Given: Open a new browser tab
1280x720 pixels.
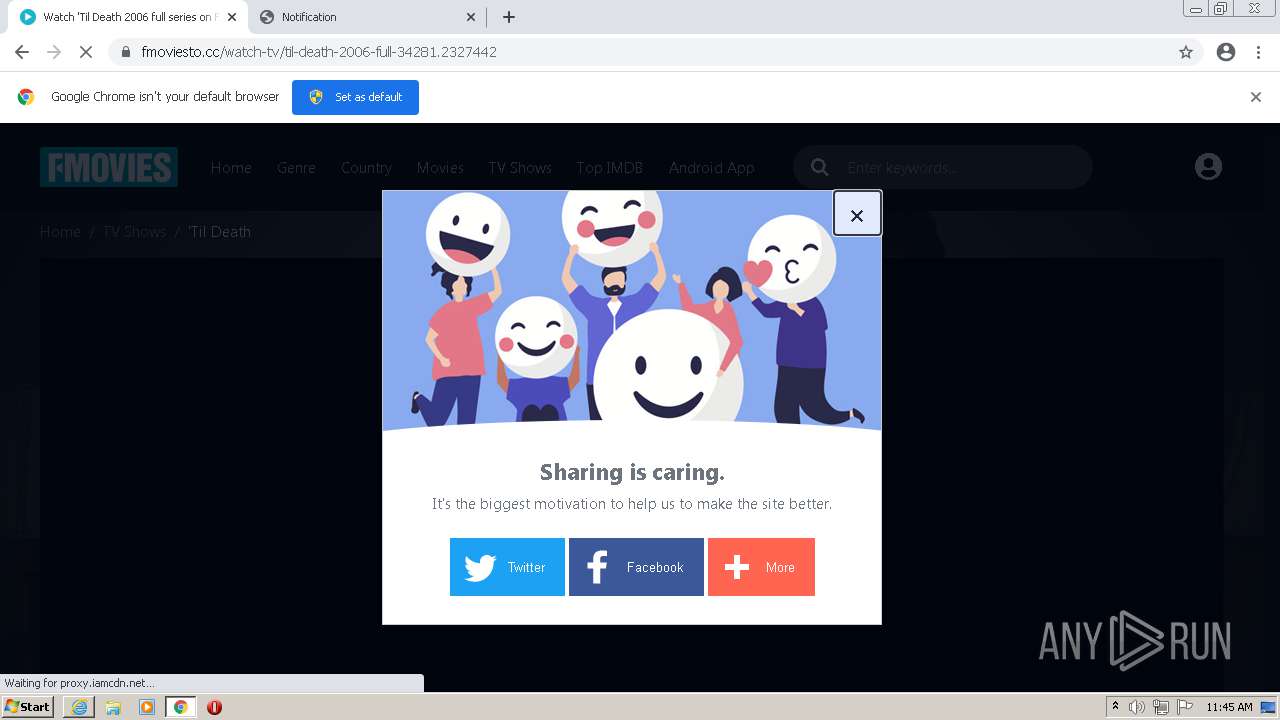Looking at the screenshot, I should [509, 17].
